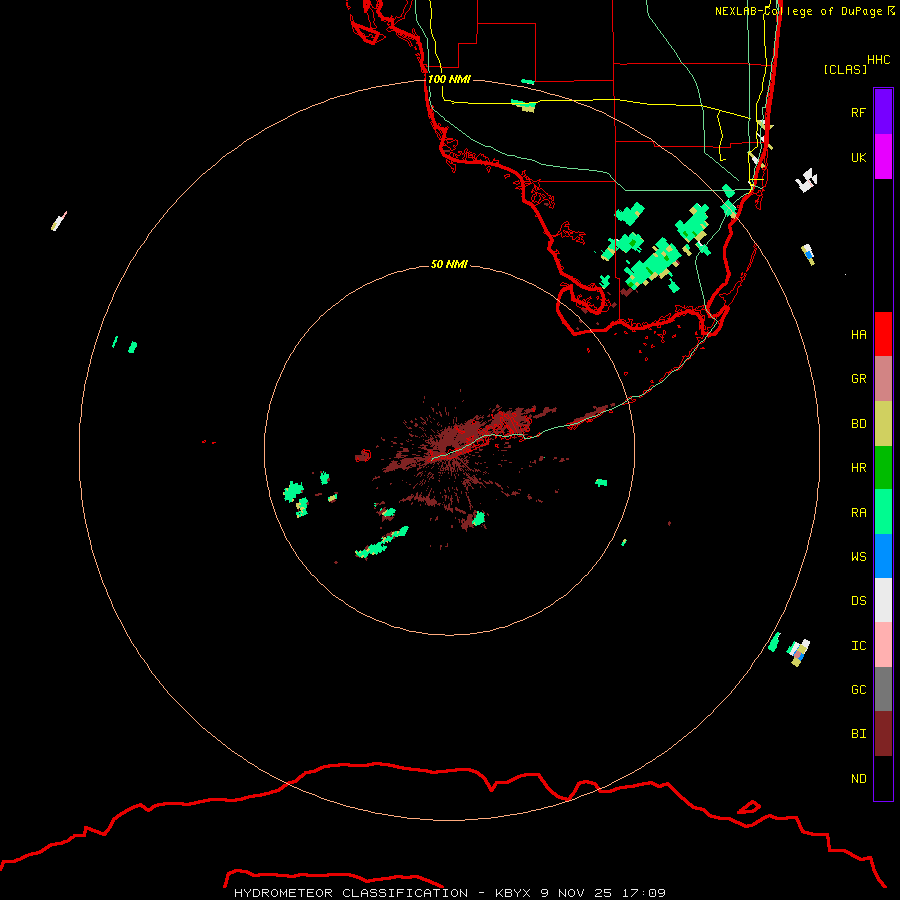
Task: Click the GC legend label
Action: [x=858, y=689]
